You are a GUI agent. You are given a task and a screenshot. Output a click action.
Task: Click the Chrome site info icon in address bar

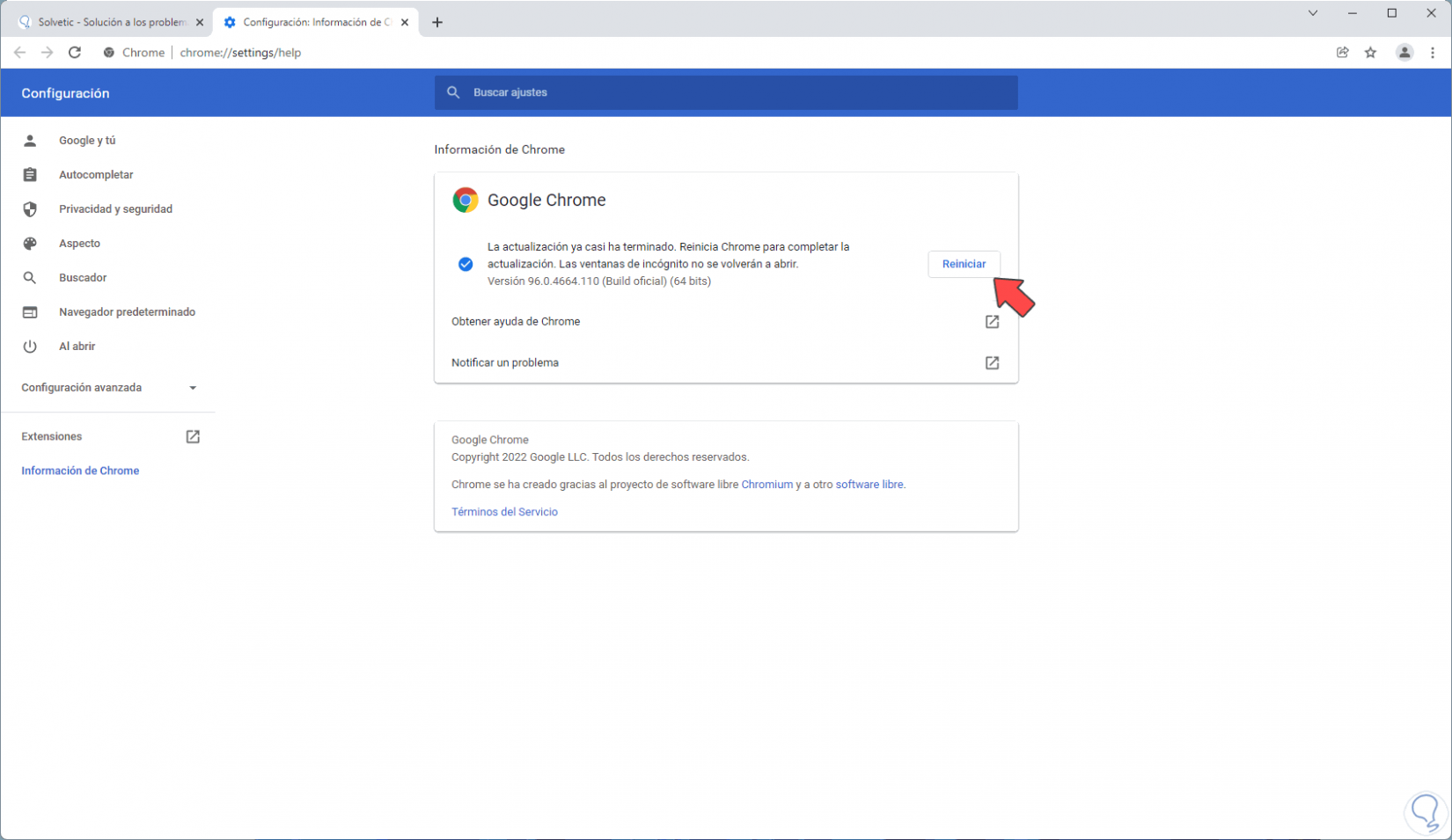coord(109,53)
